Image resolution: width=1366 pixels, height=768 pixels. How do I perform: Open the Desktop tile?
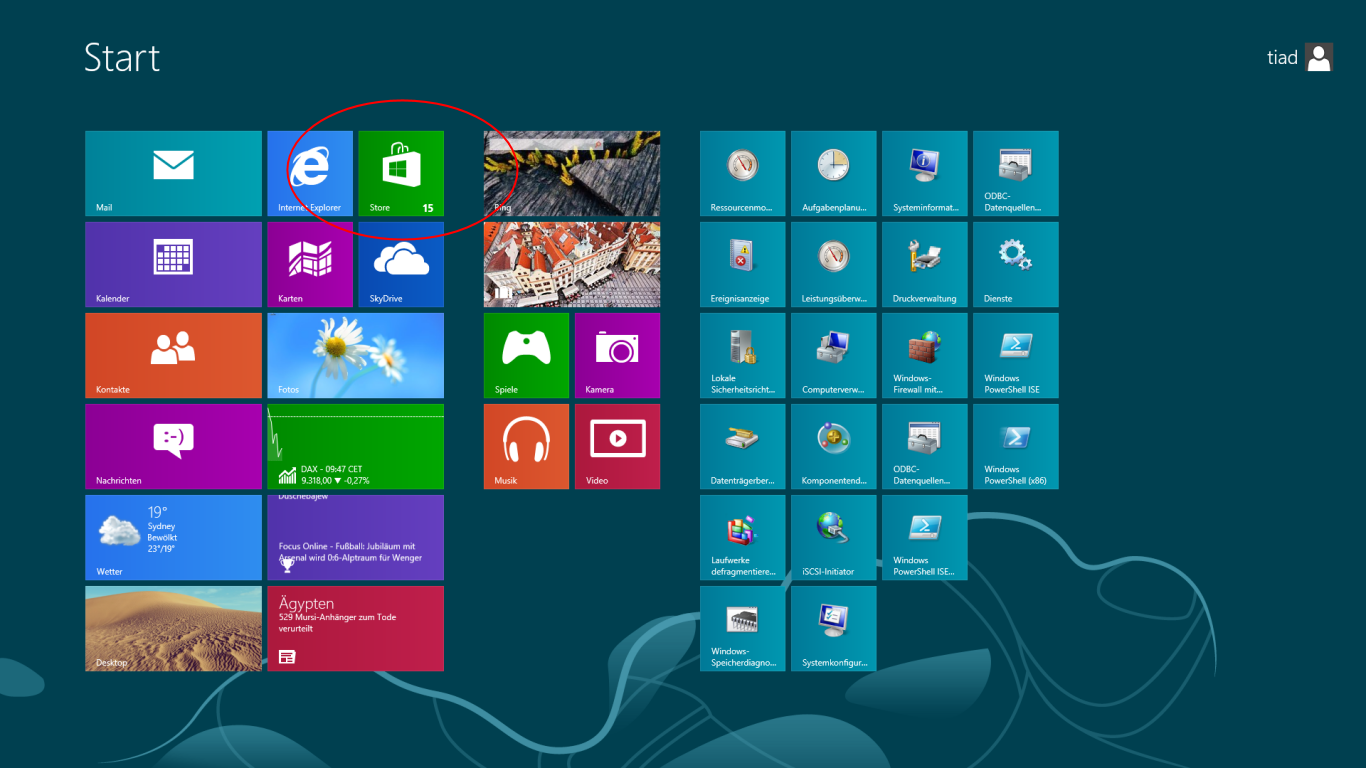tap(173, 628)
